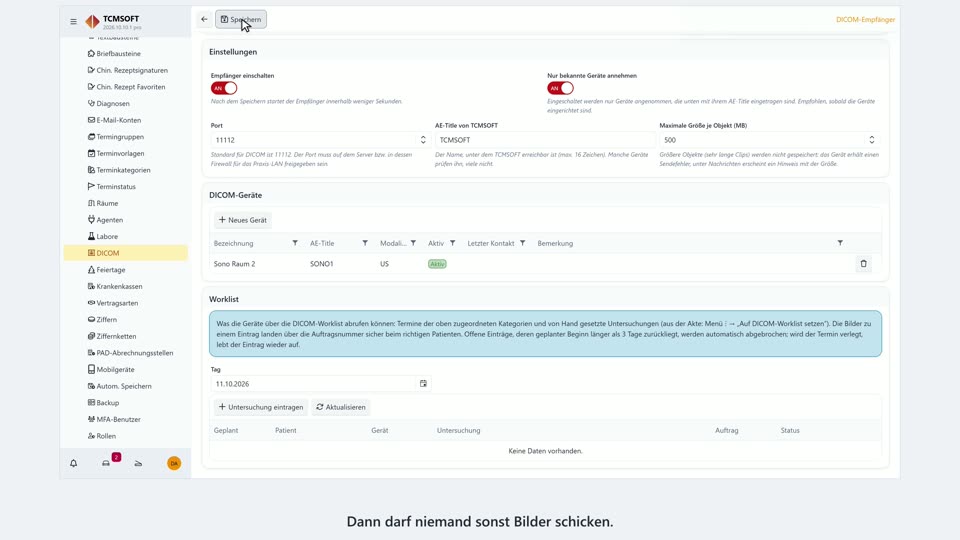This screenshot has width=960, height=540.
Task: Click the Port spinner arrows
Action: (x=422, y=140)
